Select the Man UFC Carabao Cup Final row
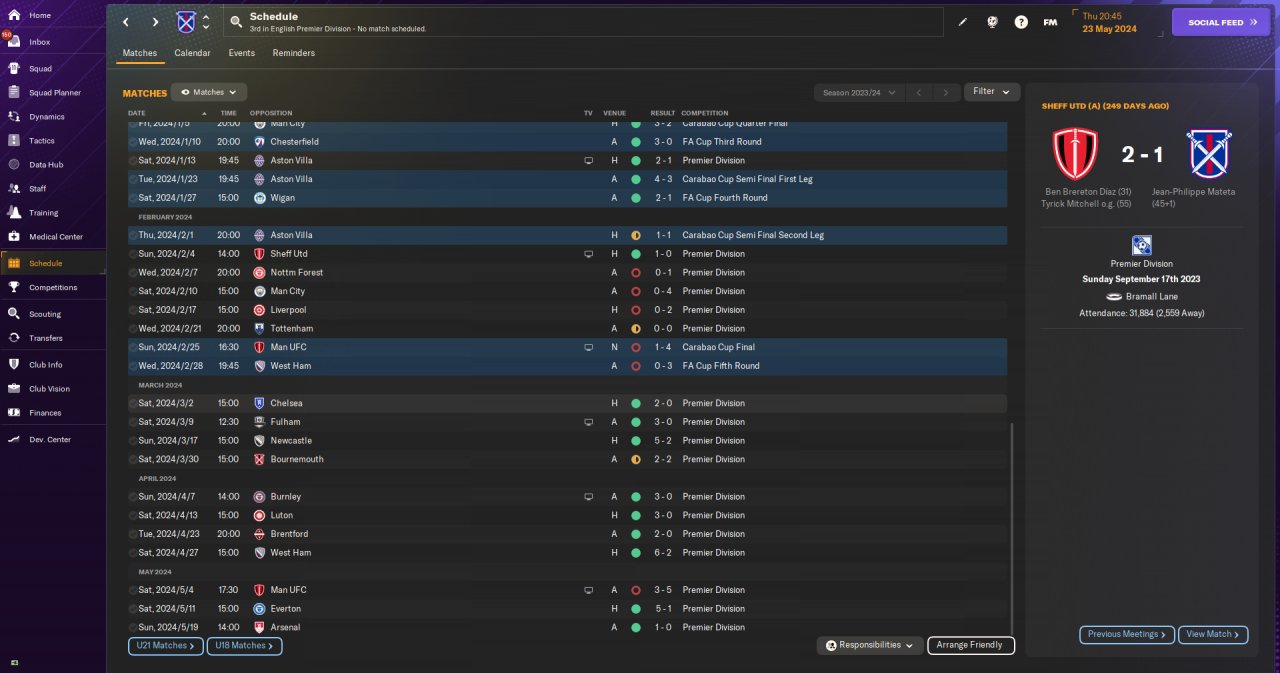This screenshot has height=673, width=1280. point(567,347)
